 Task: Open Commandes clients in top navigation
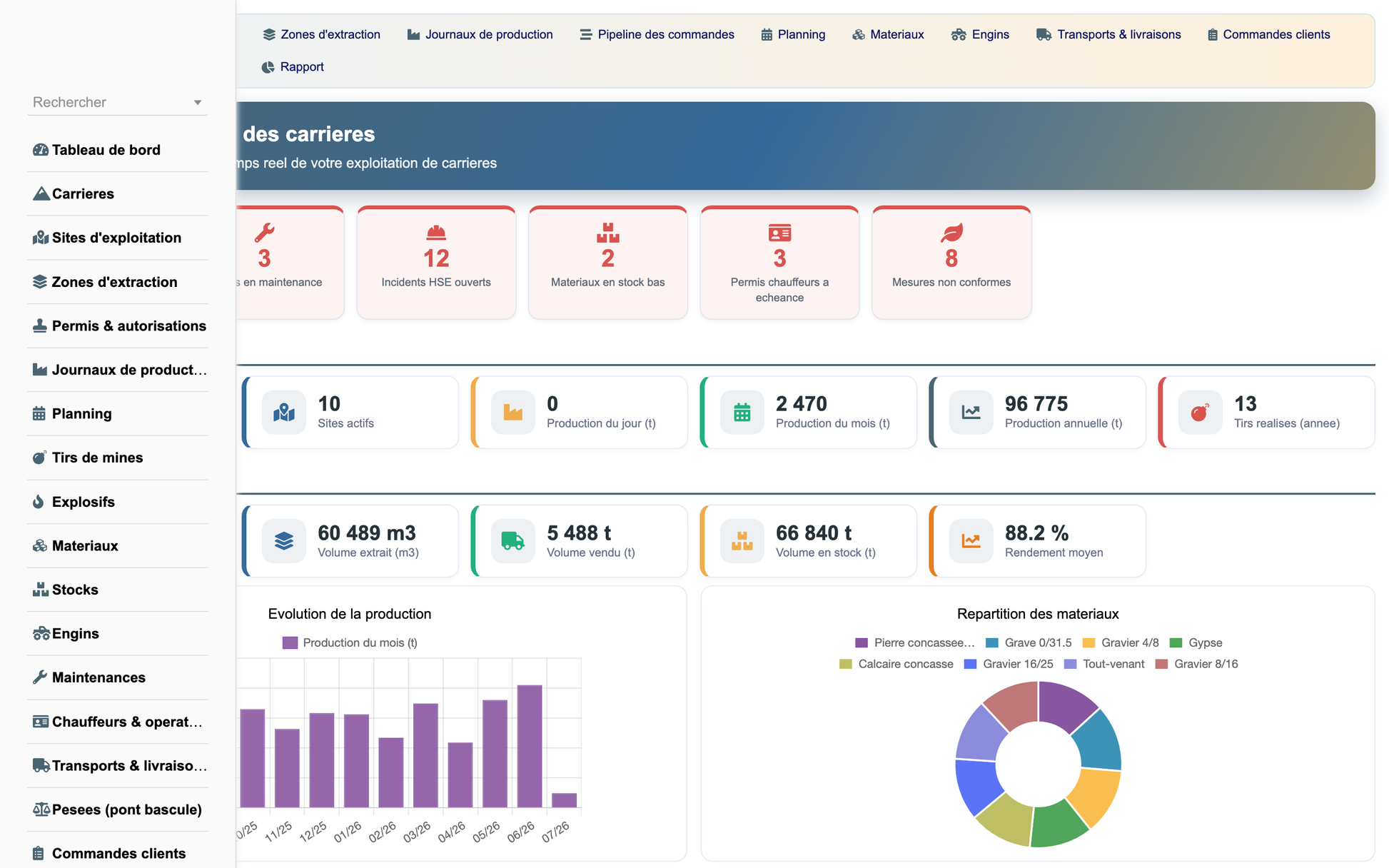[1268, 34]
